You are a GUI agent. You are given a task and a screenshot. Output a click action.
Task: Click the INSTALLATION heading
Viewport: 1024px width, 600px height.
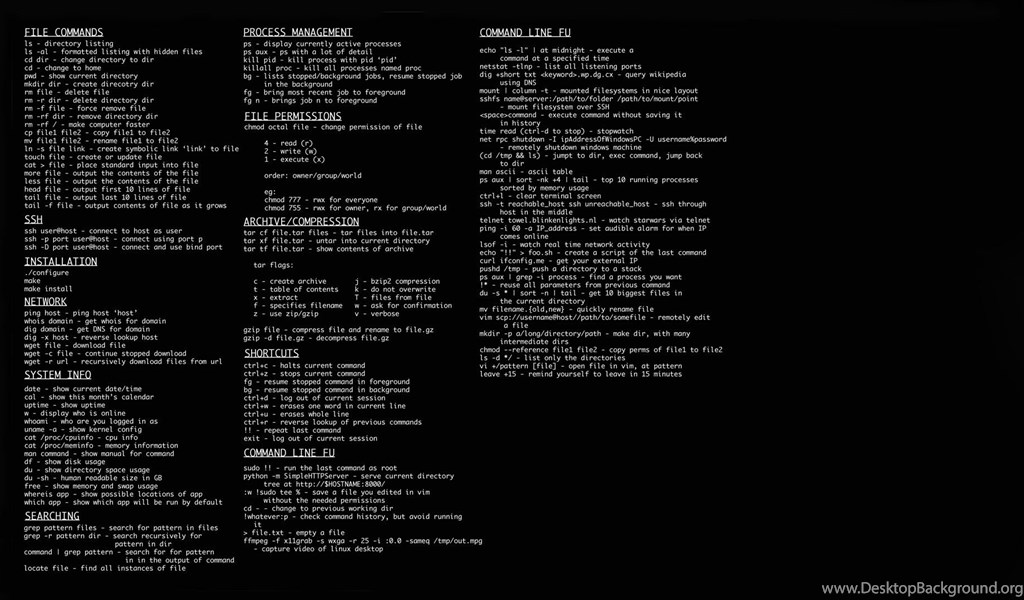[61, 261]
